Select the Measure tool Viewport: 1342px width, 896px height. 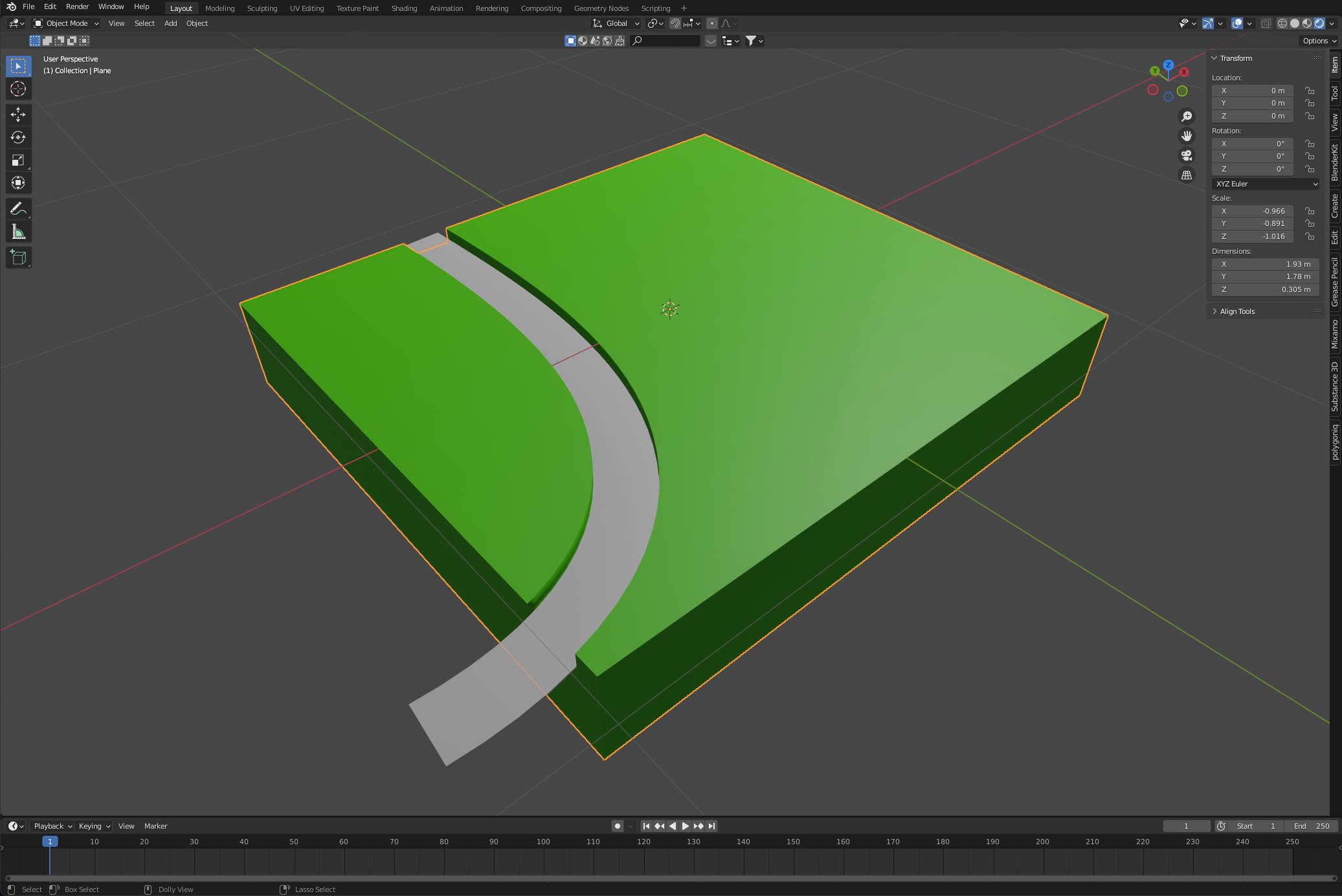coord(18,232)
